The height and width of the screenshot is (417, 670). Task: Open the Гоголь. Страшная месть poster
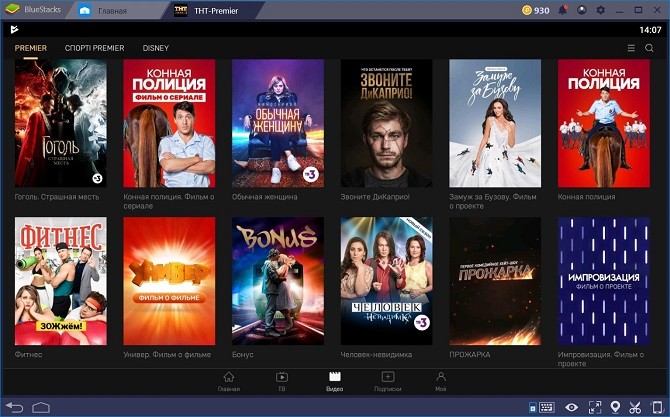pyautogui.click(x=61, y=123)
